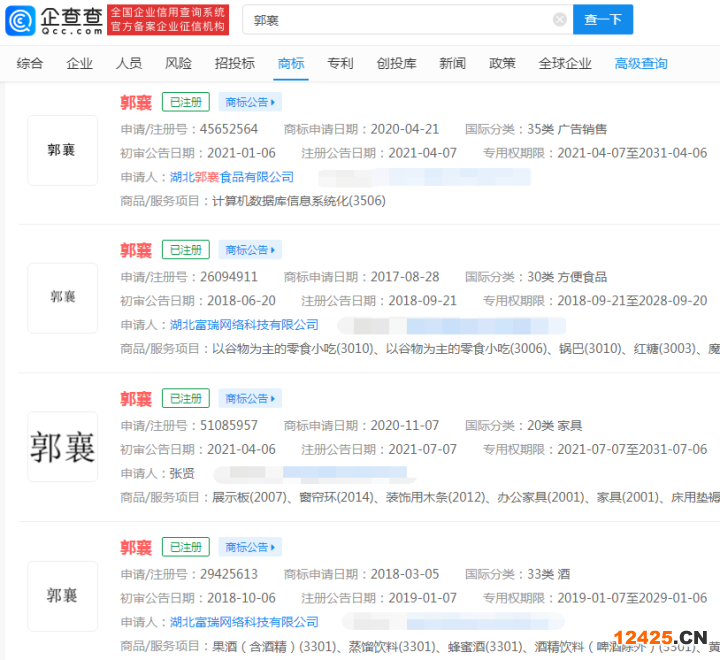Click 已注册 badge of trademark 26094911
This screenshot has height=660, width=720.
186,250
